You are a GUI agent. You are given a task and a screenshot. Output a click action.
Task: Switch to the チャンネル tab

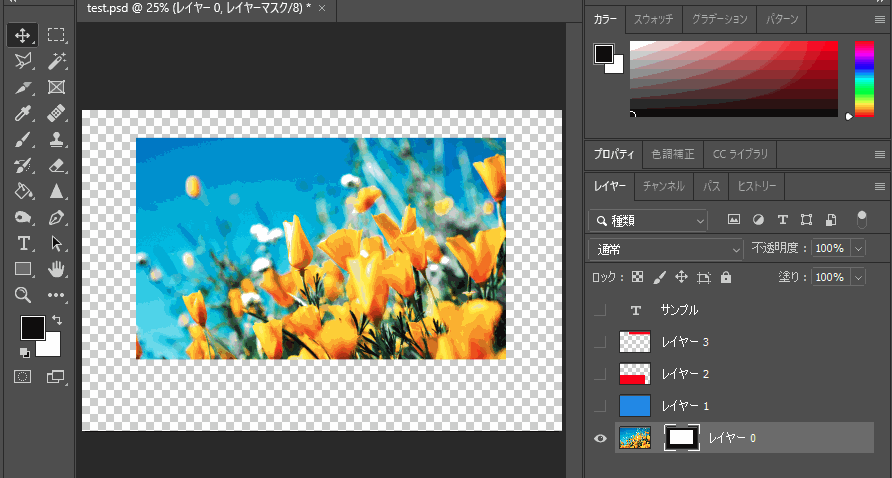point(663,186)
